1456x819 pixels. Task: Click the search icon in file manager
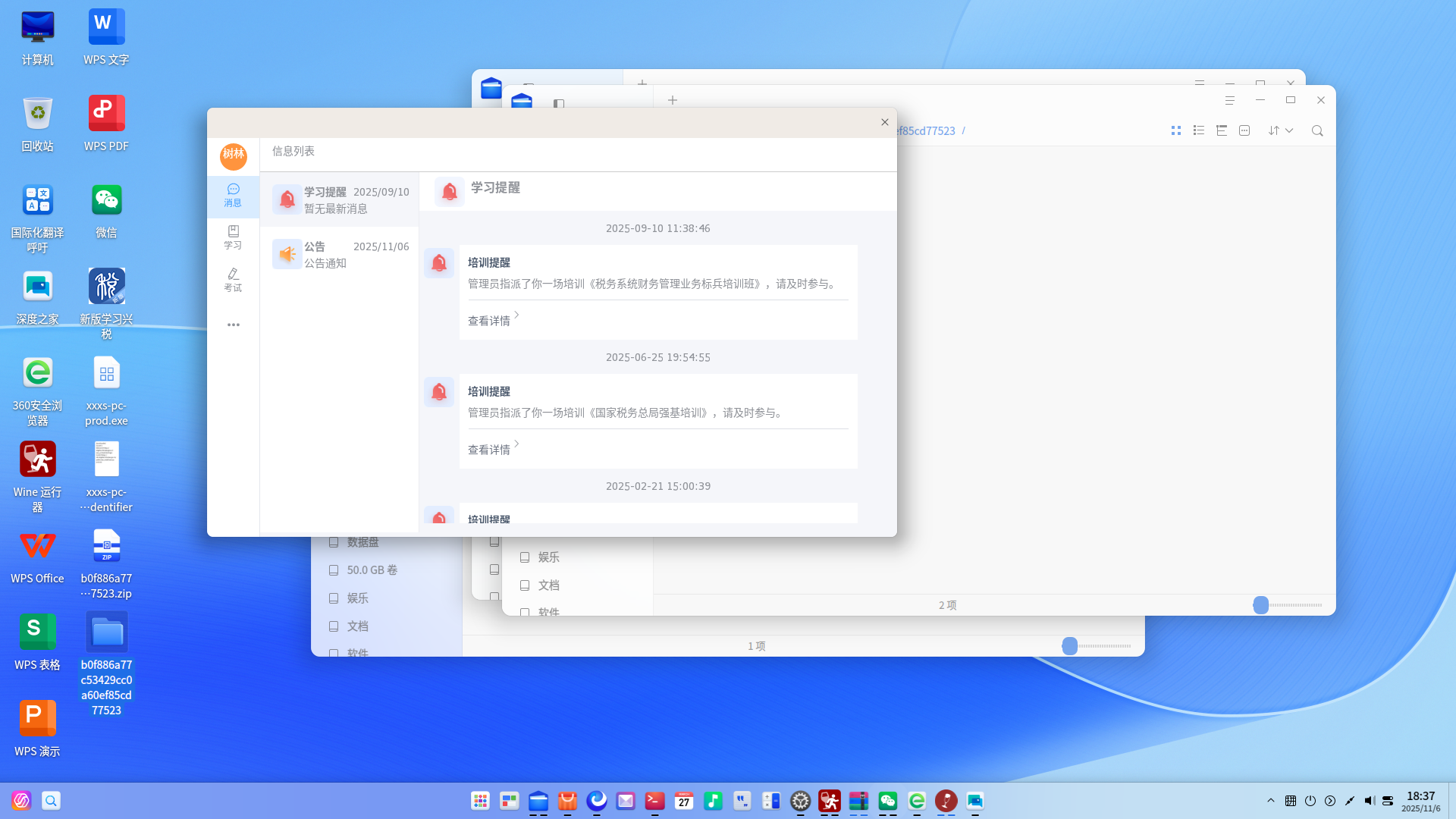pos(1317,130)
